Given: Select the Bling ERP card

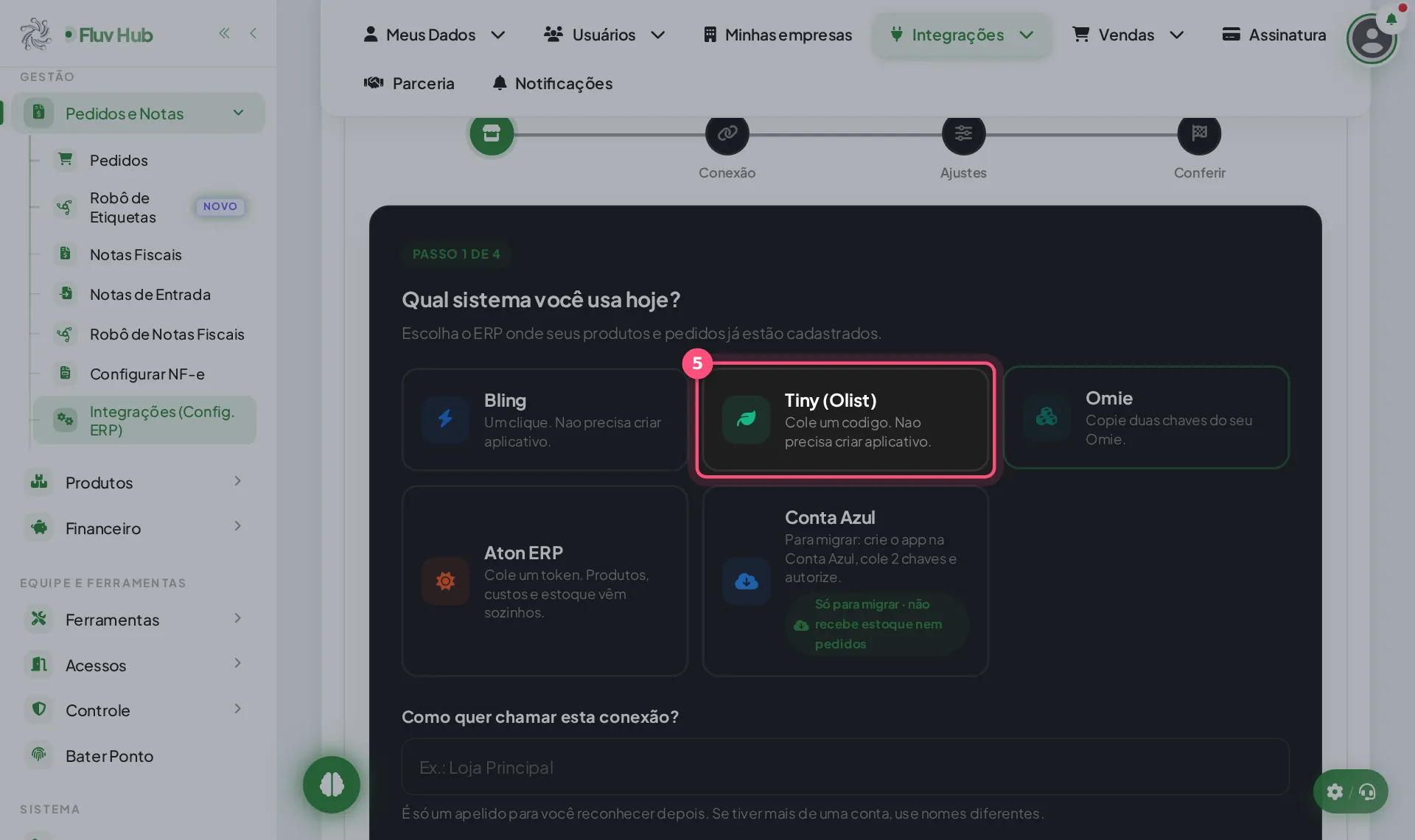Looking at the screenshot, I should click(x=545, y=419).
